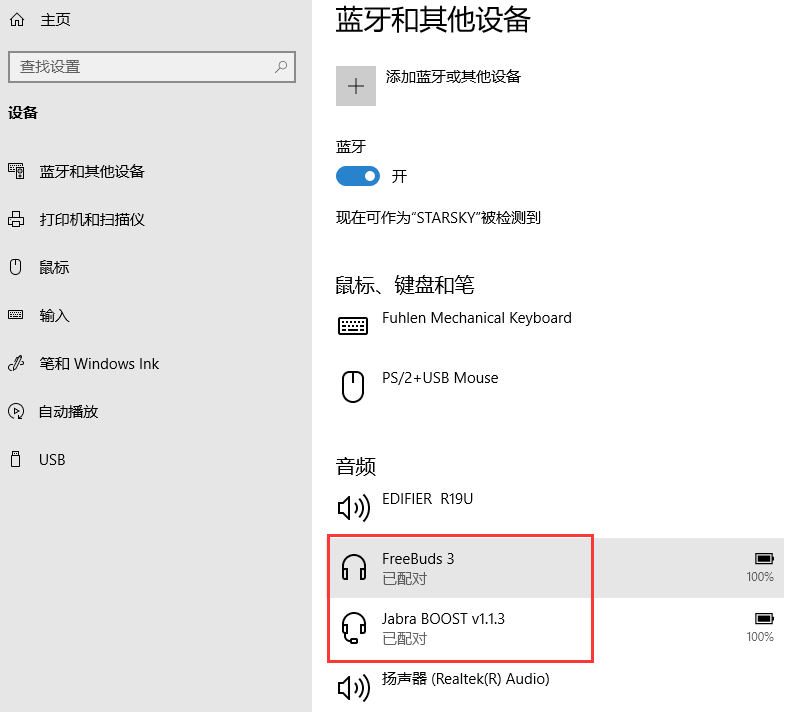Viewport: 786px width, 712px height.
Task: Select FreeBuds 3 paired device
Action: [556, 568]
